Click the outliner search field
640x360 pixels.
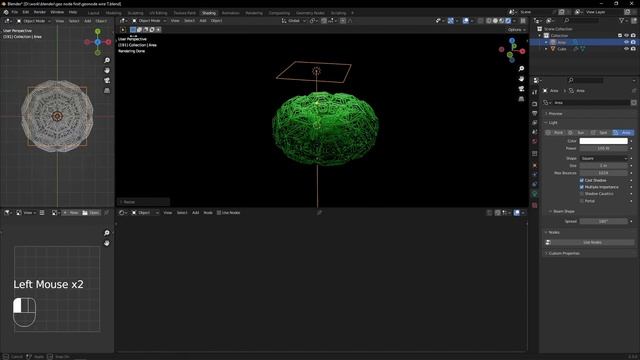tap(582, 20)
